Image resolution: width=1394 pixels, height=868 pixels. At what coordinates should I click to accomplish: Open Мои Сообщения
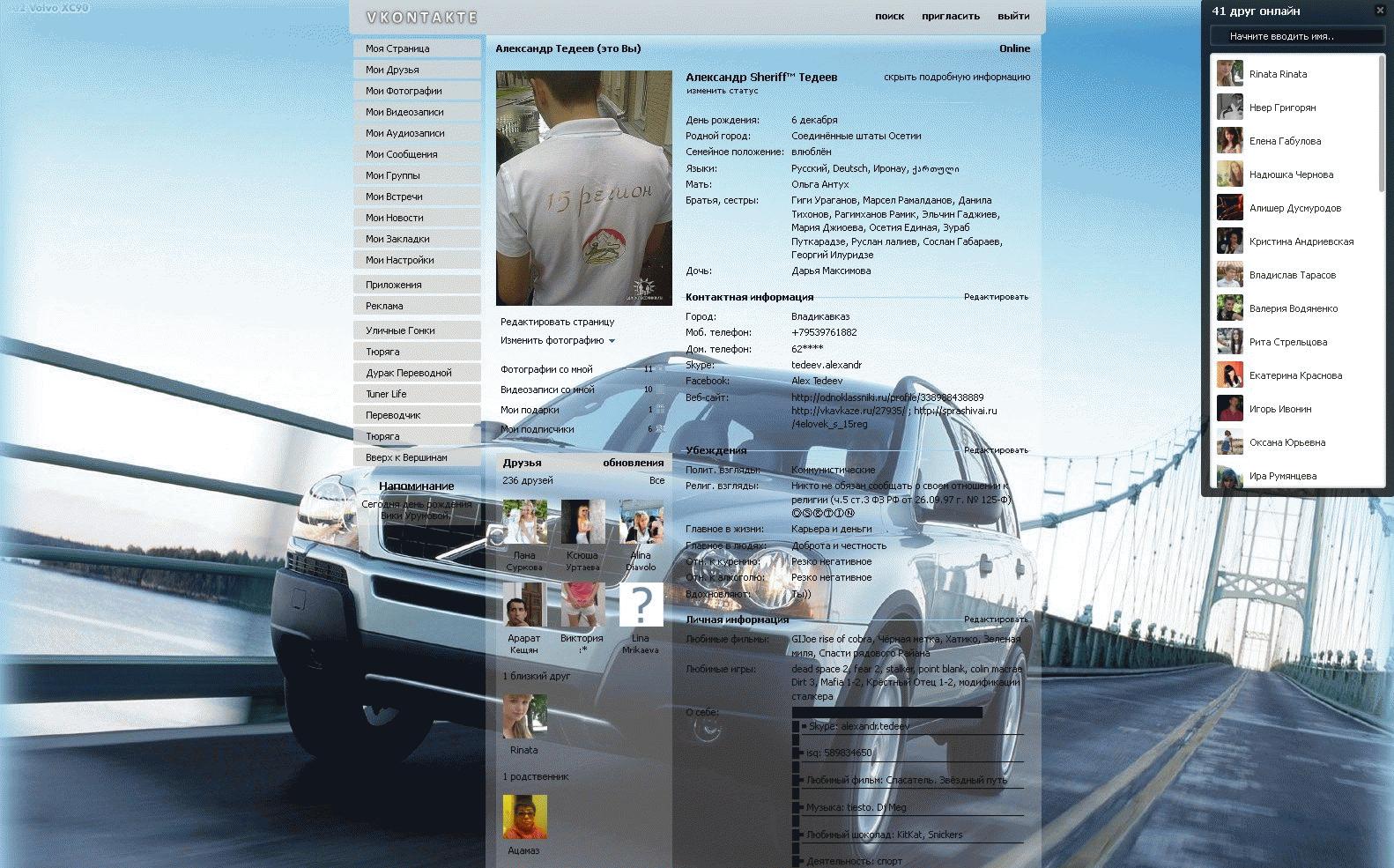[417, 154]
